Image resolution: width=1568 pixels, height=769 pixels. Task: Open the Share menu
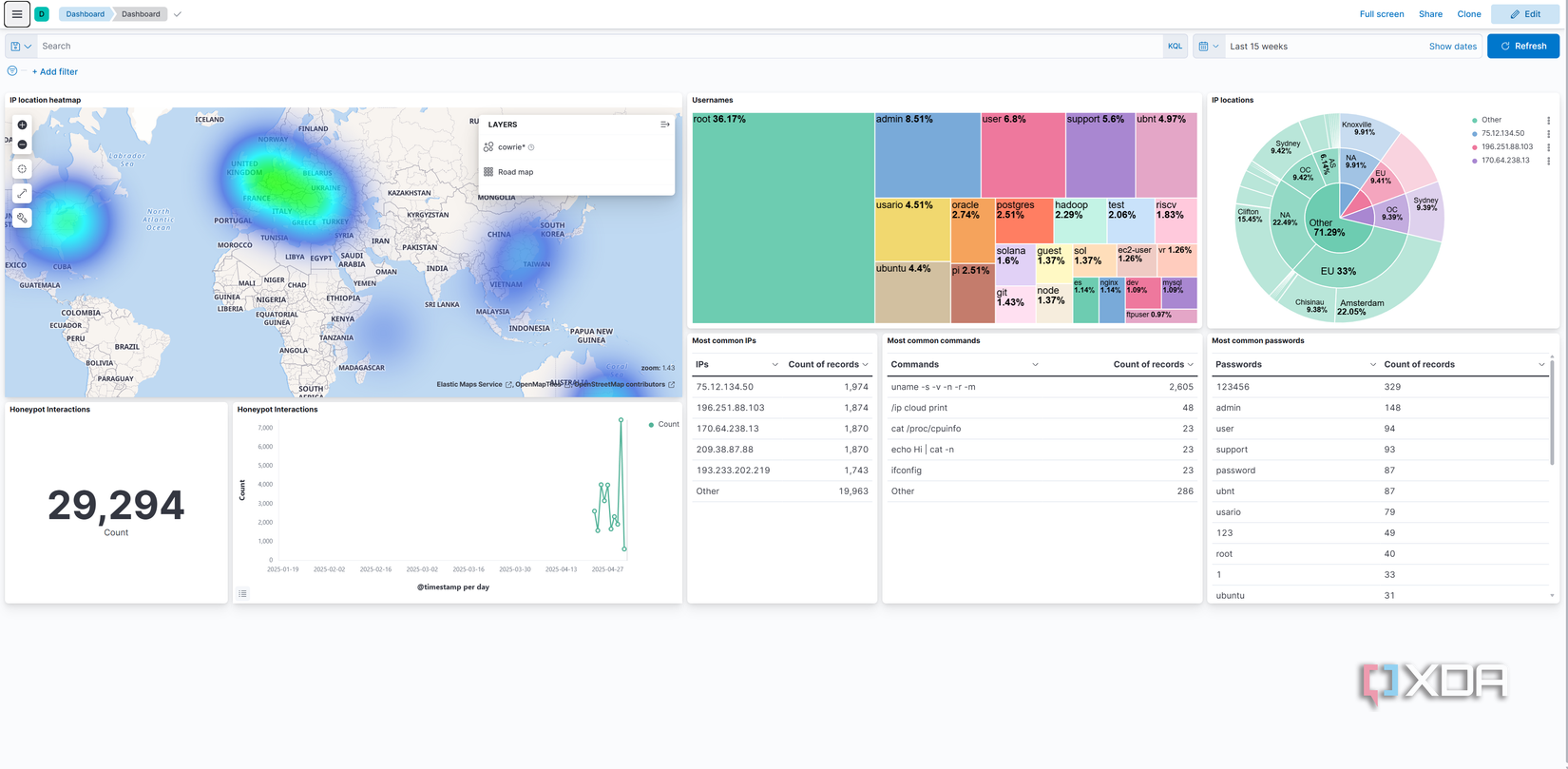1430,14
